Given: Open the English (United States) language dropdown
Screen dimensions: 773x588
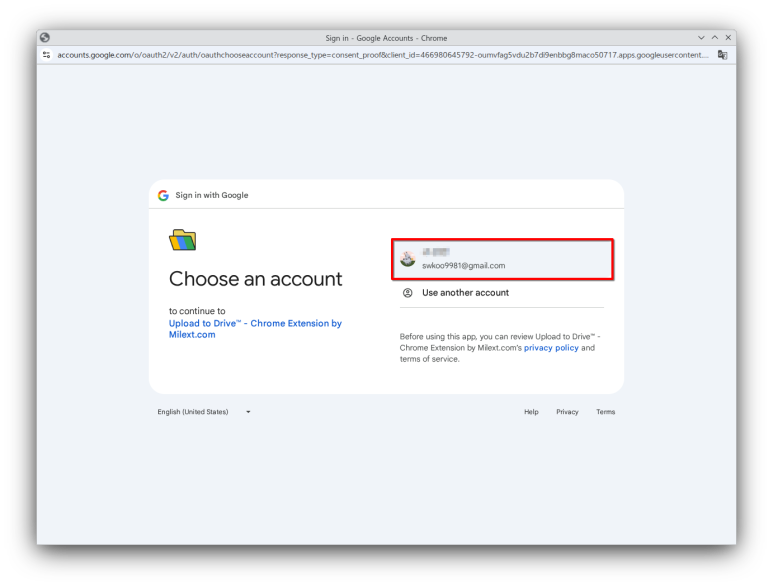Looking at the screenshot, I should (x=204, y=412).
